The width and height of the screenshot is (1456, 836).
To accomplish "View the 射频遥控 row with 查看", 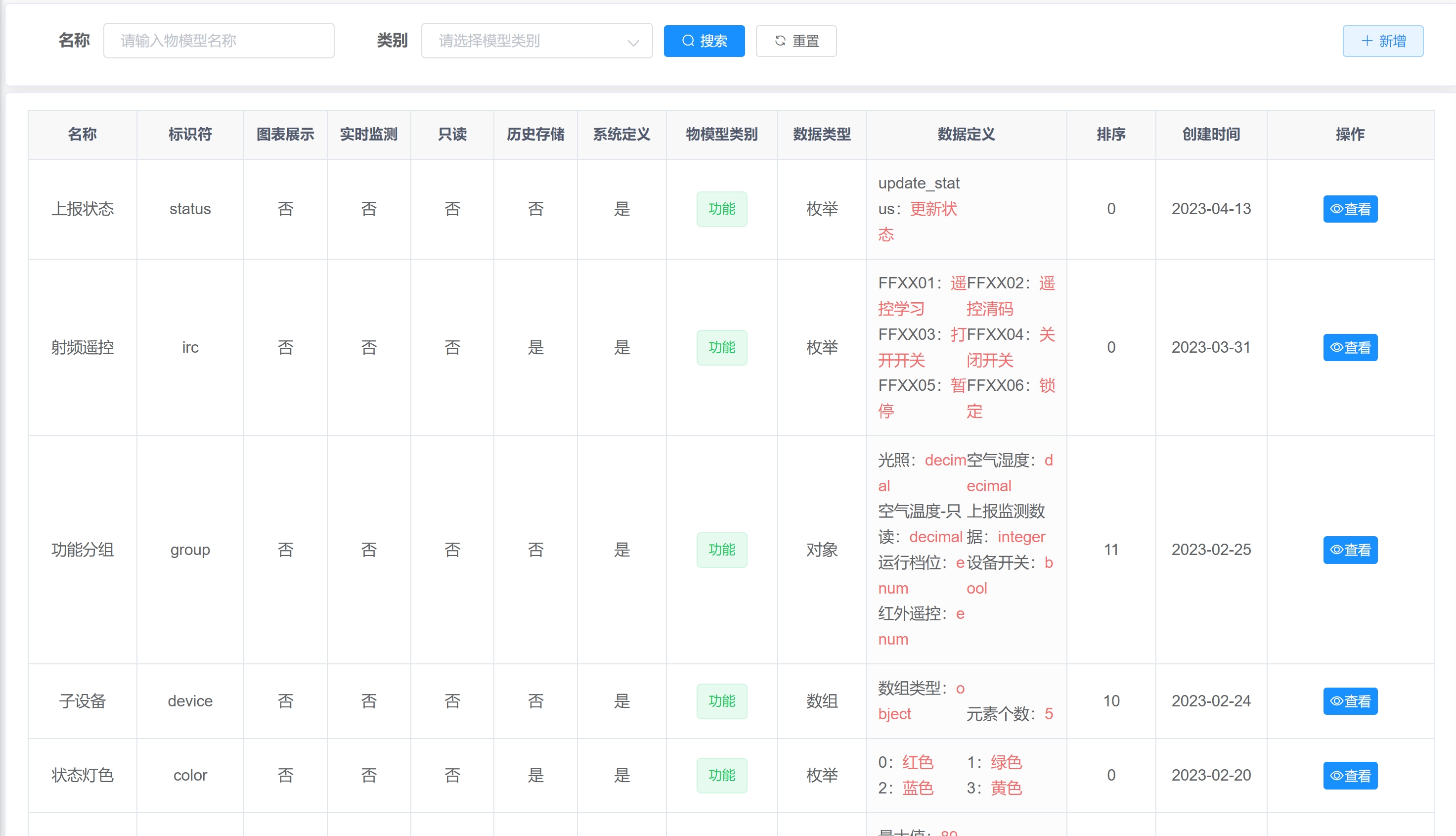I will coord(1350,347).
